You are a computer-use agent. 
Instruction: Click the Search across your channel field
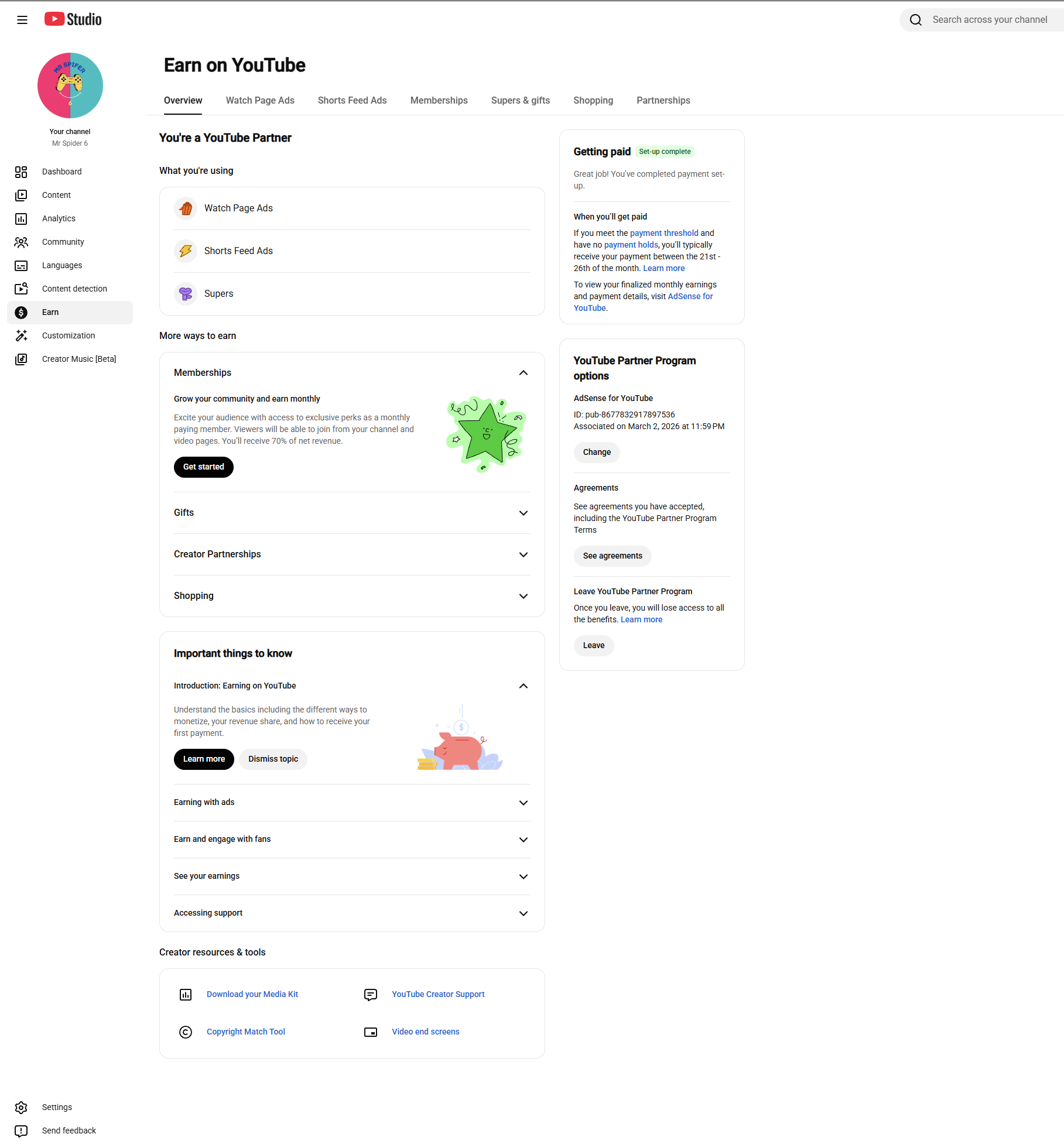pos(990,20)
